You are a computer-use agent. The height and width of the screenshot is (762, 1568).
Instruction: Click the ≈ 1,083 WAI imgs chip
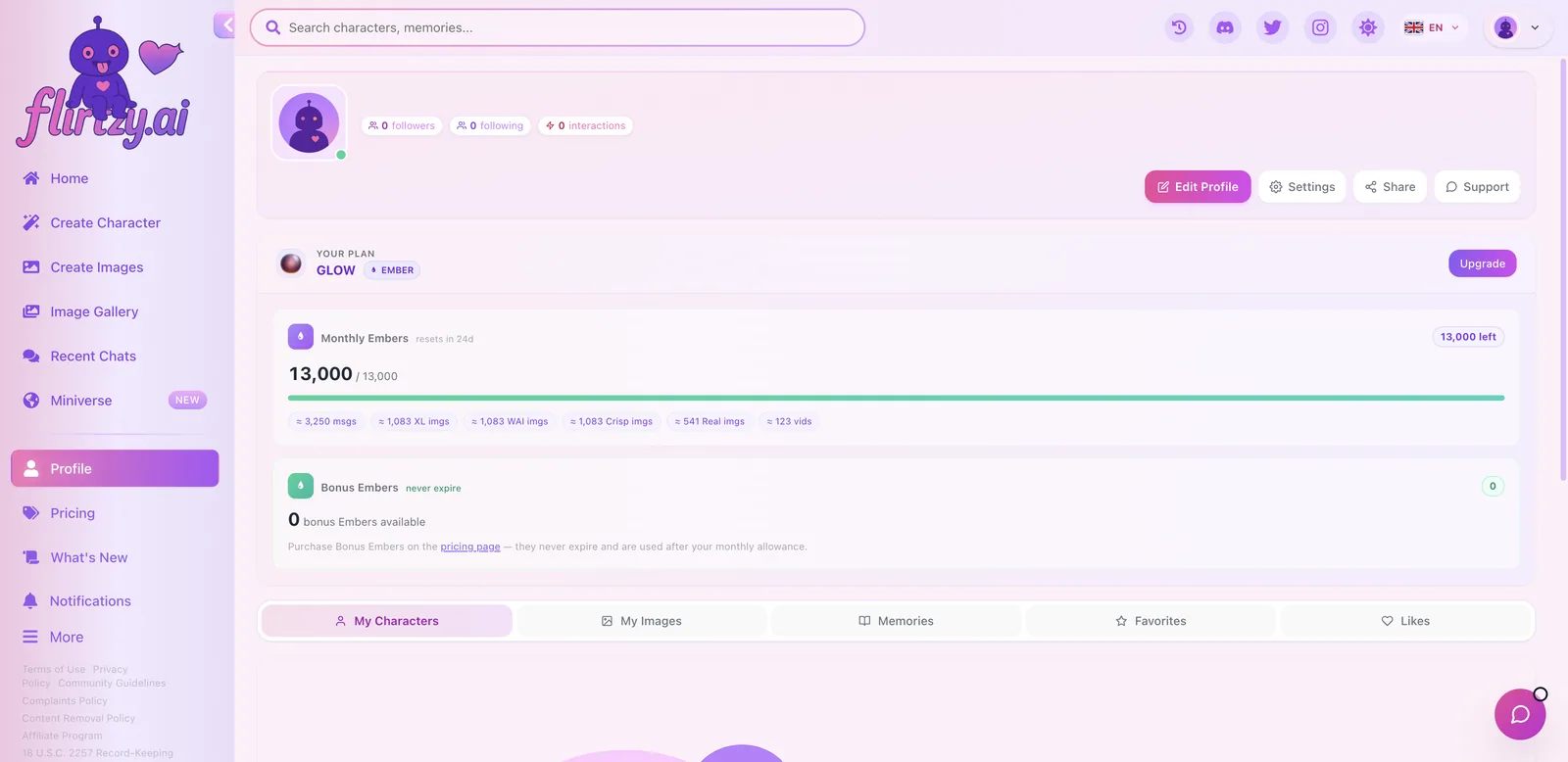[x=510, y=421]
